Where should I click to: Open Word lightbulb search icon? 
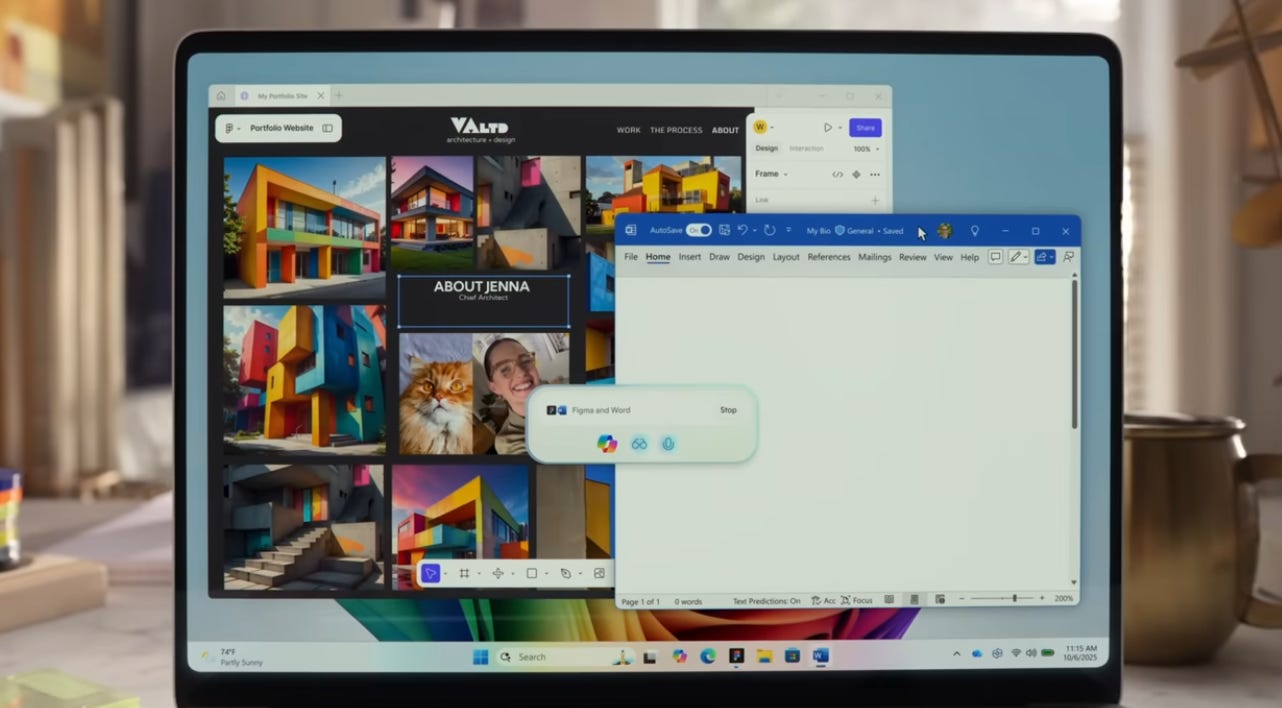(975, 231)
